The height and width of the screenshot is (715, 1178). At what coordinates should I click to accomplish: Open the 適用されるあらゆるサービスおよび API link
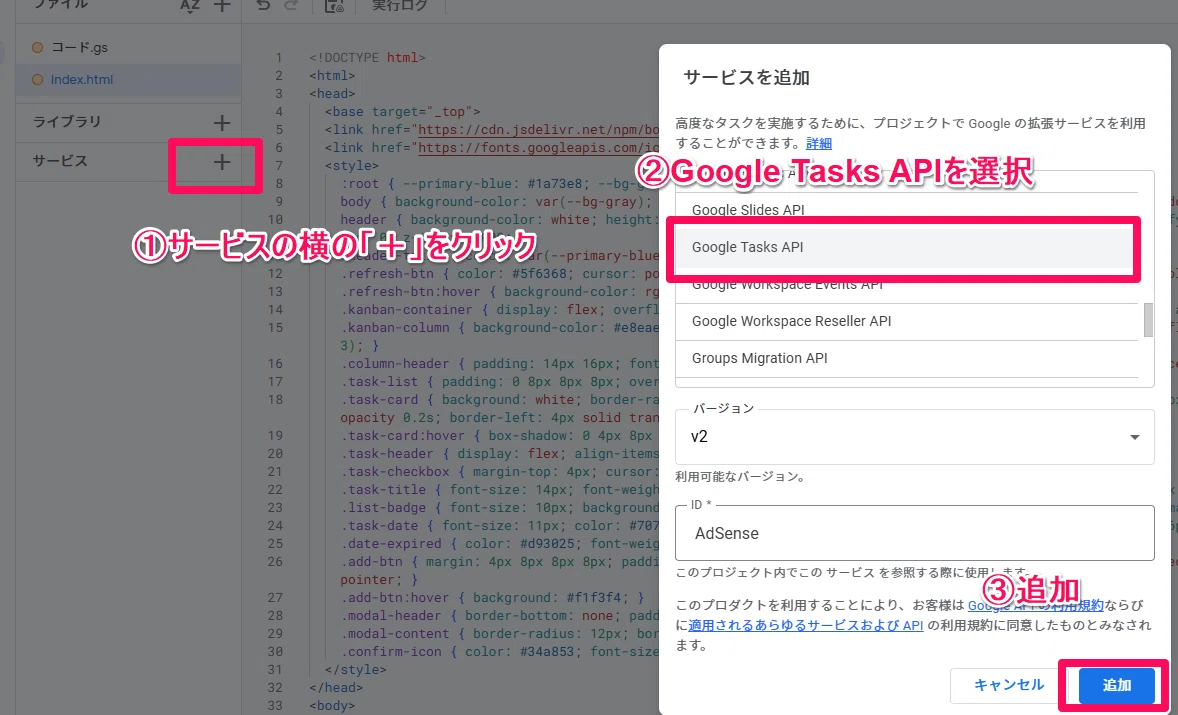coord(806,625)
